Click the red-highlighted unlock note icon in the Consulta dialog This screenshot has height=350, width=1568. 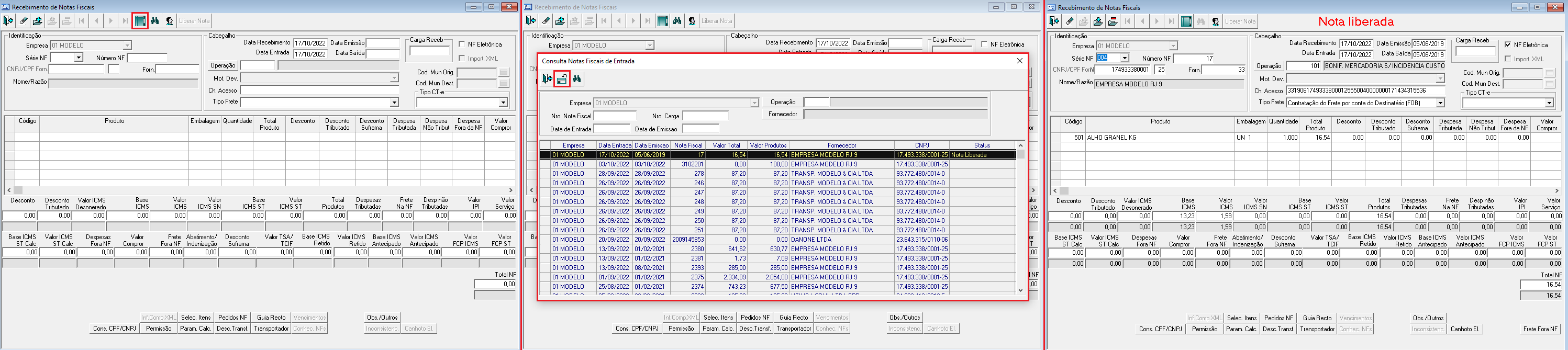pos(562,78)
